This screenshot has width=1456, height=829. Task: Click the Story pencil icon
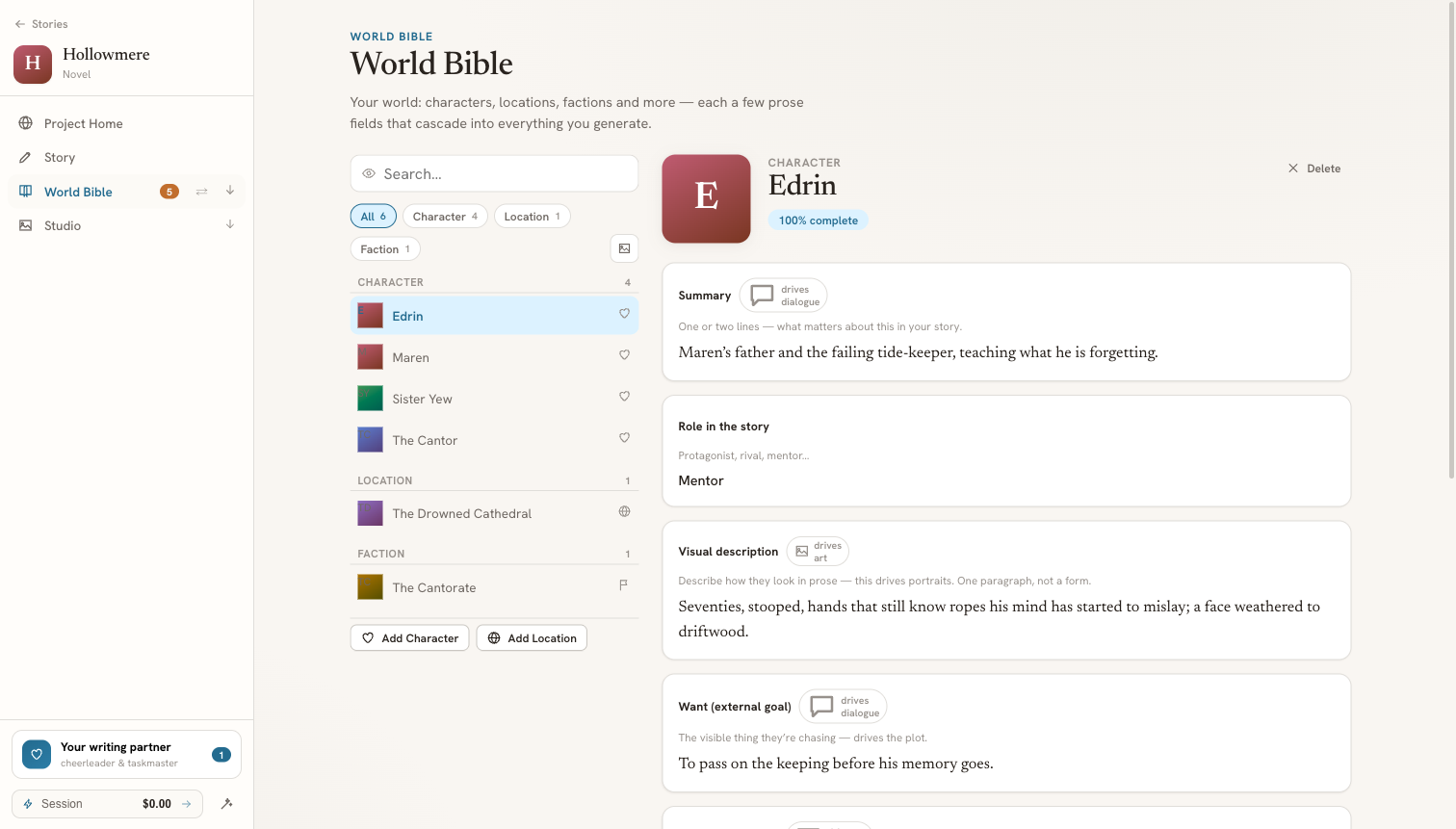[26, 157]
